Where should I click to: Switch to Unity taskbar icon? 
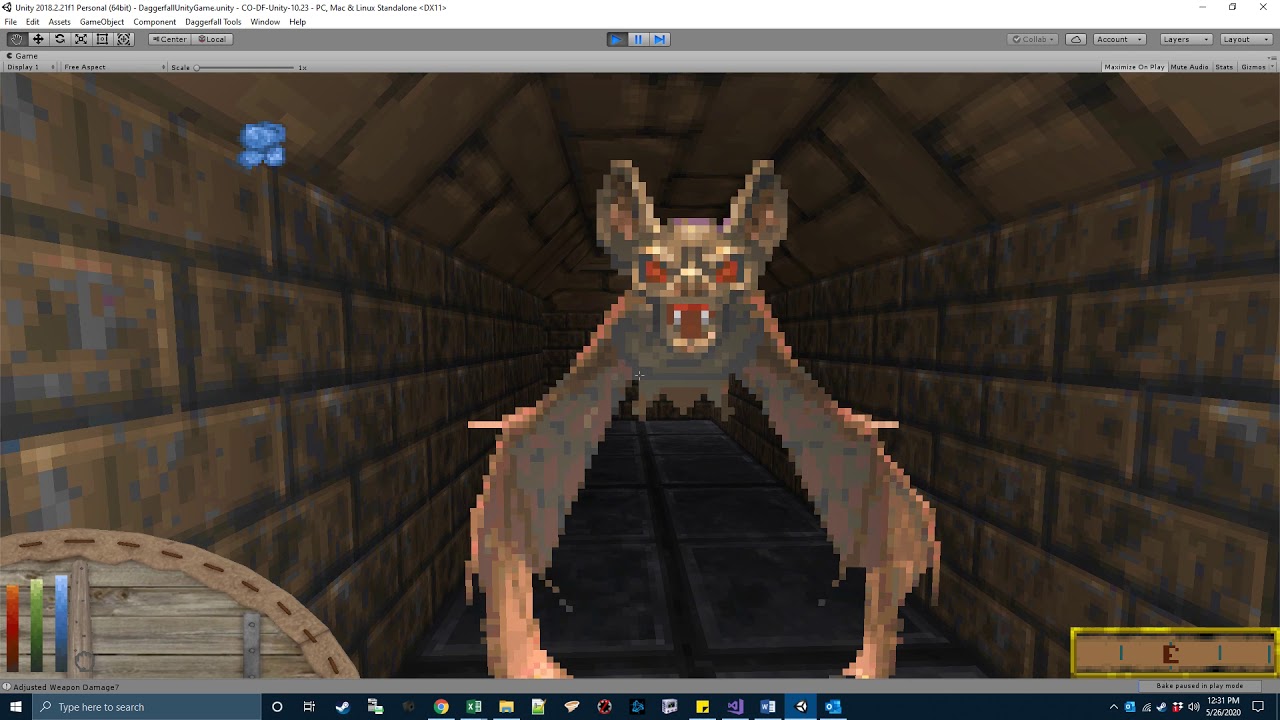[801, 707]
